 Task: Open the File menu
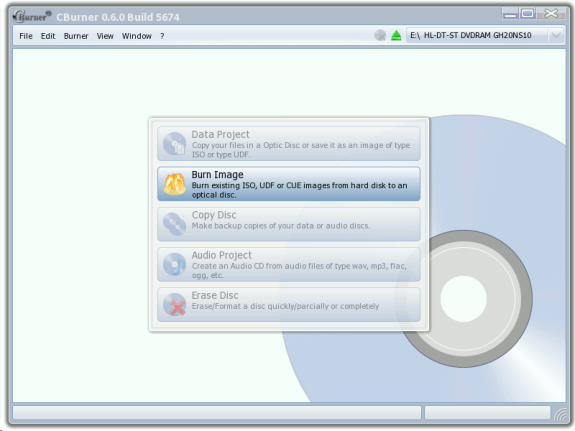pos(26,36)
